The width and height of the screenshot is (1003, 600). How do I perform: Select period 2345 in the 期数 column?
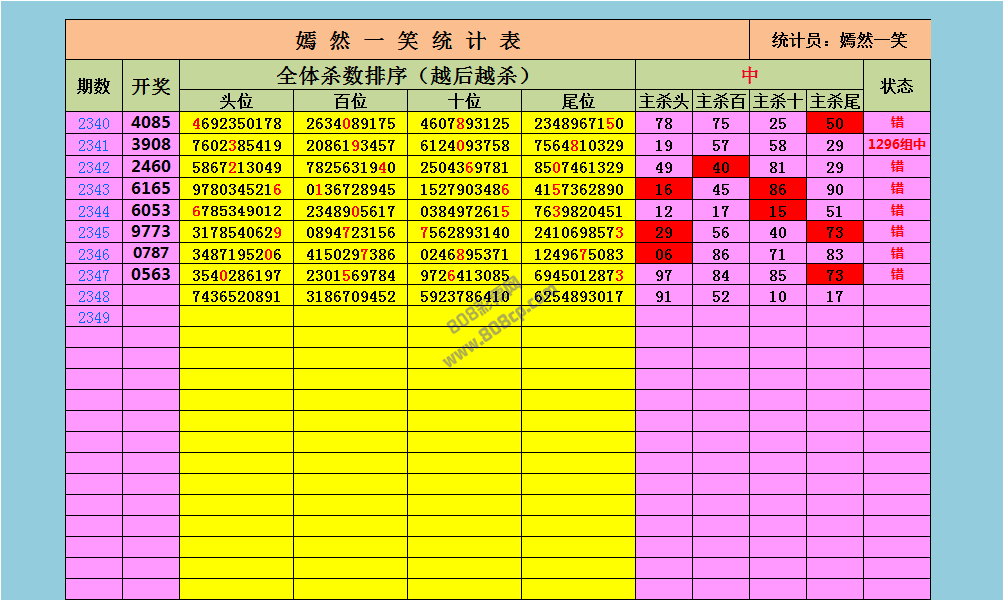click(94, 232)
